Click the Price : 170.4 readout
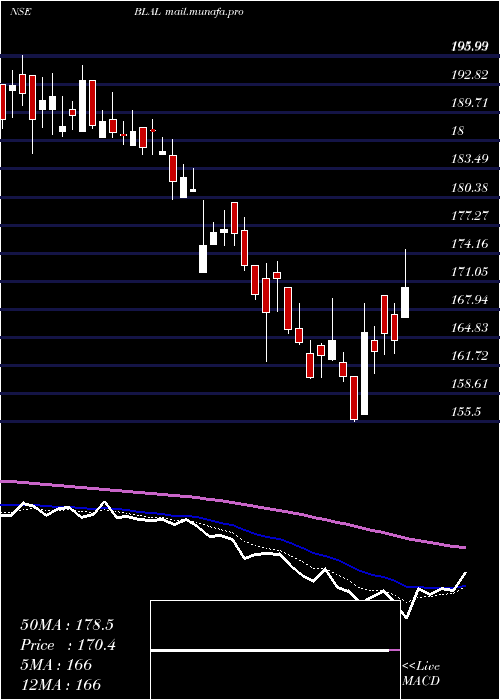The image size is (500, 700). 68,645
